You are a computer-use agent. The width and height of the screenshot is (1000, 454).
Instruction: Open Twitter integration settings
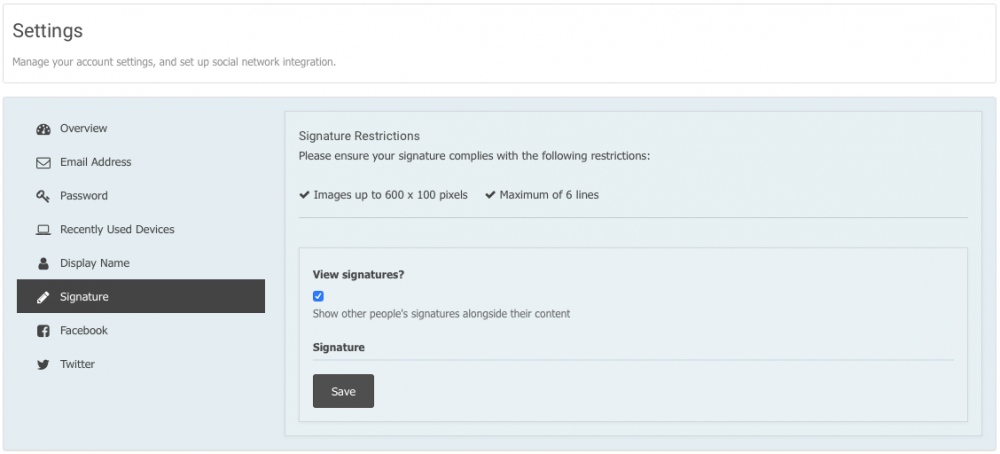tap(141, 364)
